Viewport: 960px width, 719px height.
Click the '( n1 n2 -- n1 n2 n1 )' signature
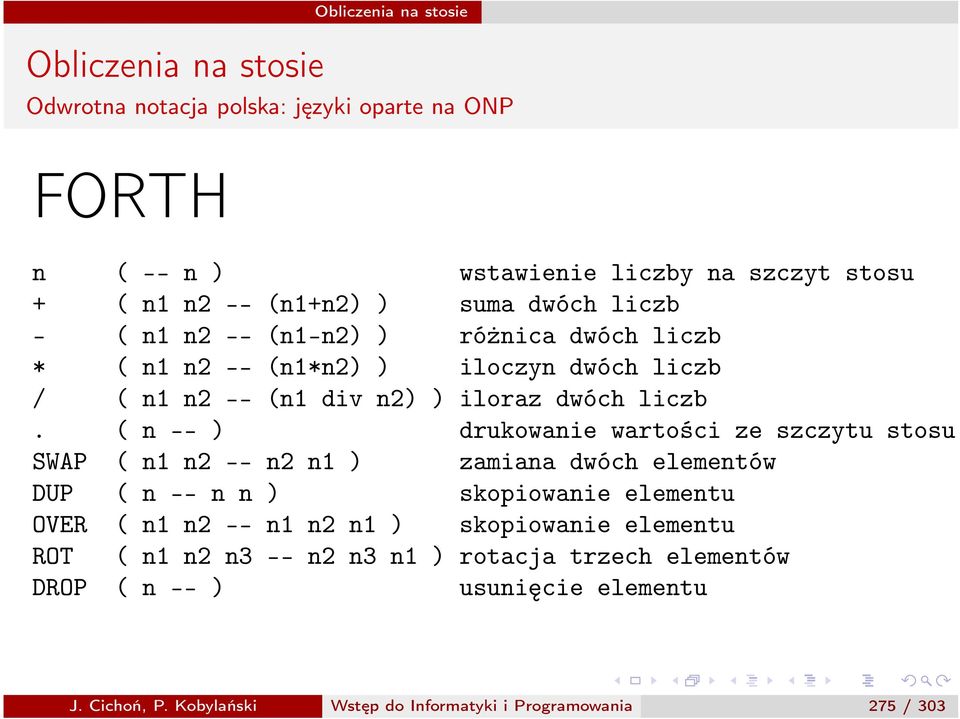pos(259,525)
